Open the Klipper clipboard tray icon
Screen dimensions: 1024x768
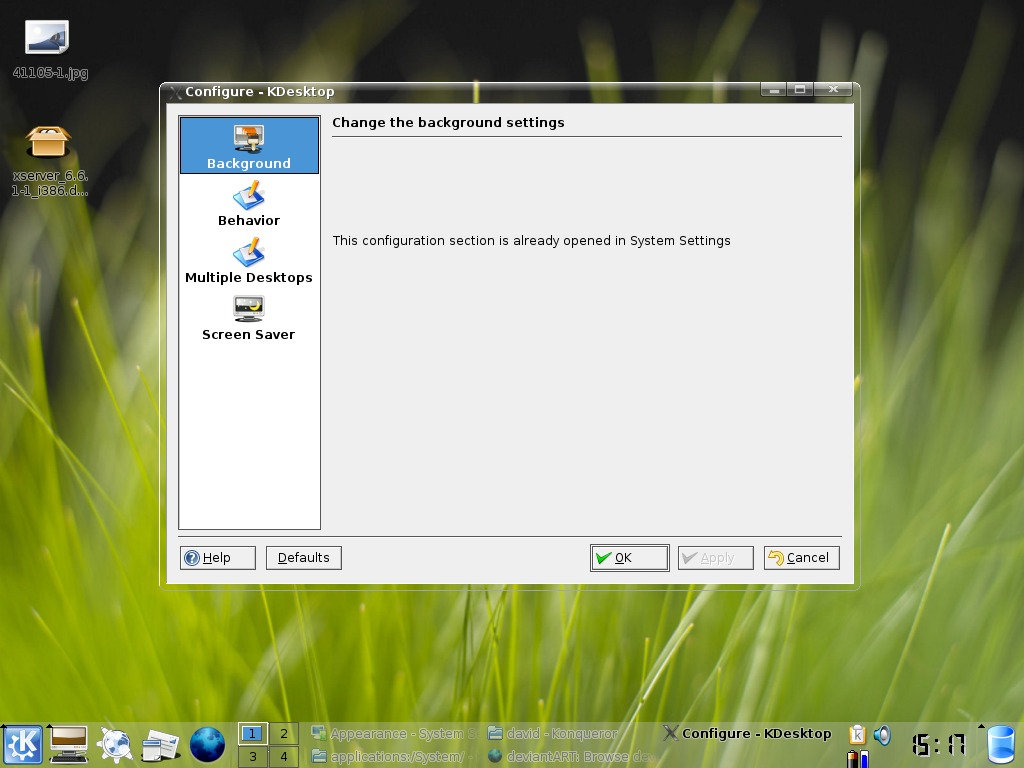tap(857, 735)
